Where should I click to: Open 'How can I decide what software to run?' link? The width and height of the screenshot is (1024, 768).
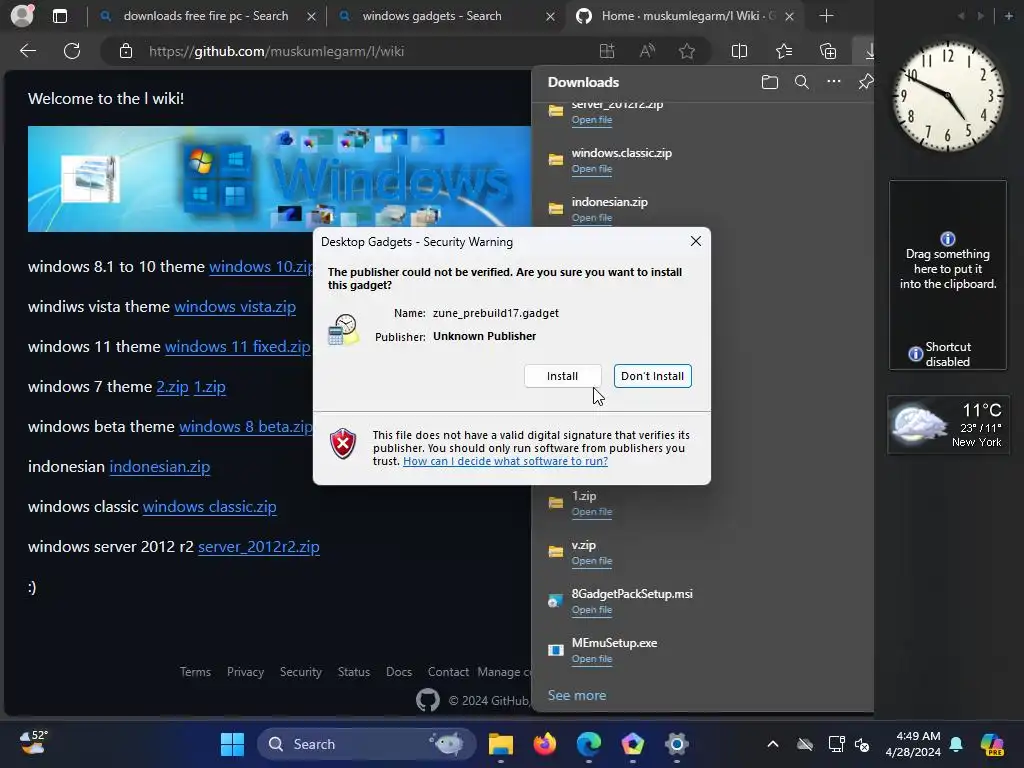[x=505, y=461]
